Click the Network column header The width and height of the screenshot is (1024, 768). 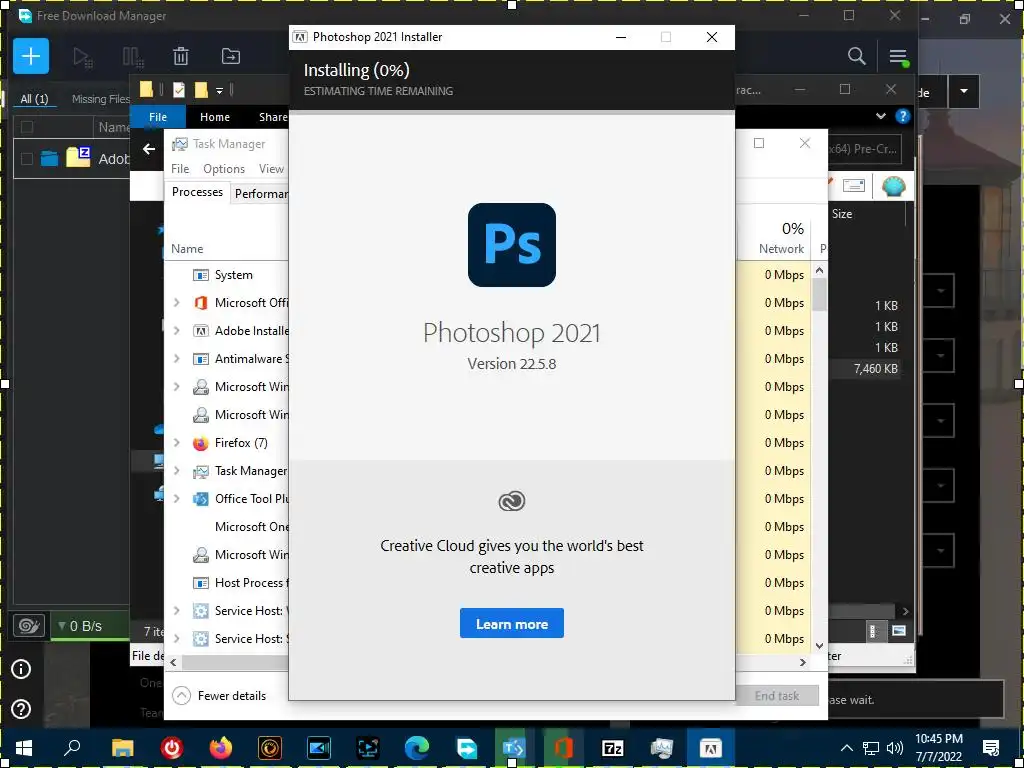pos(775,238)
